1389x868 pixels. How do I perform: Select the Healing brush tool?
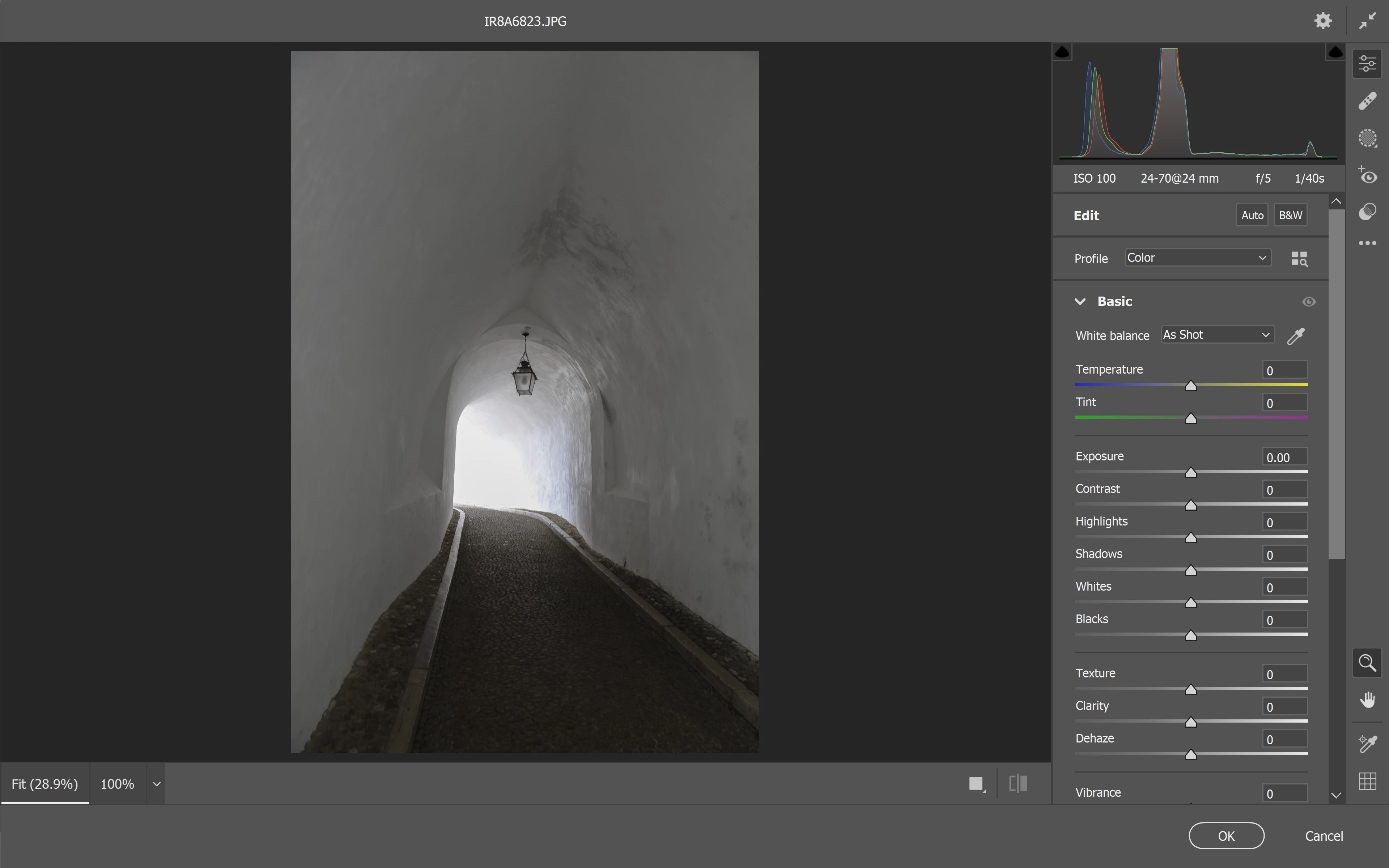(x=1367, y=101)
